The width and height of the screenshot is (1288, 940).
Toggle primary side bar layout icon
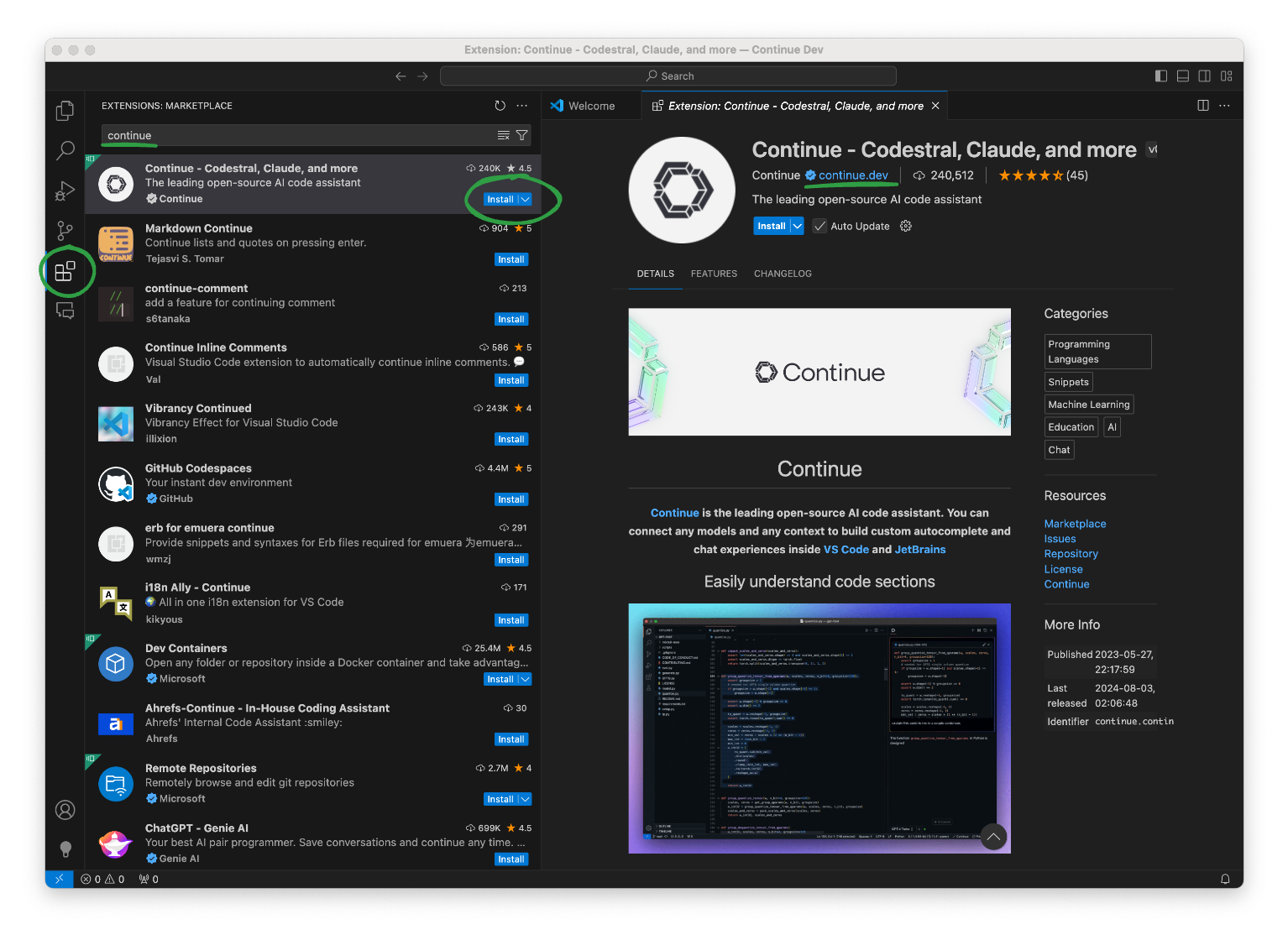tap(1161, 76)
